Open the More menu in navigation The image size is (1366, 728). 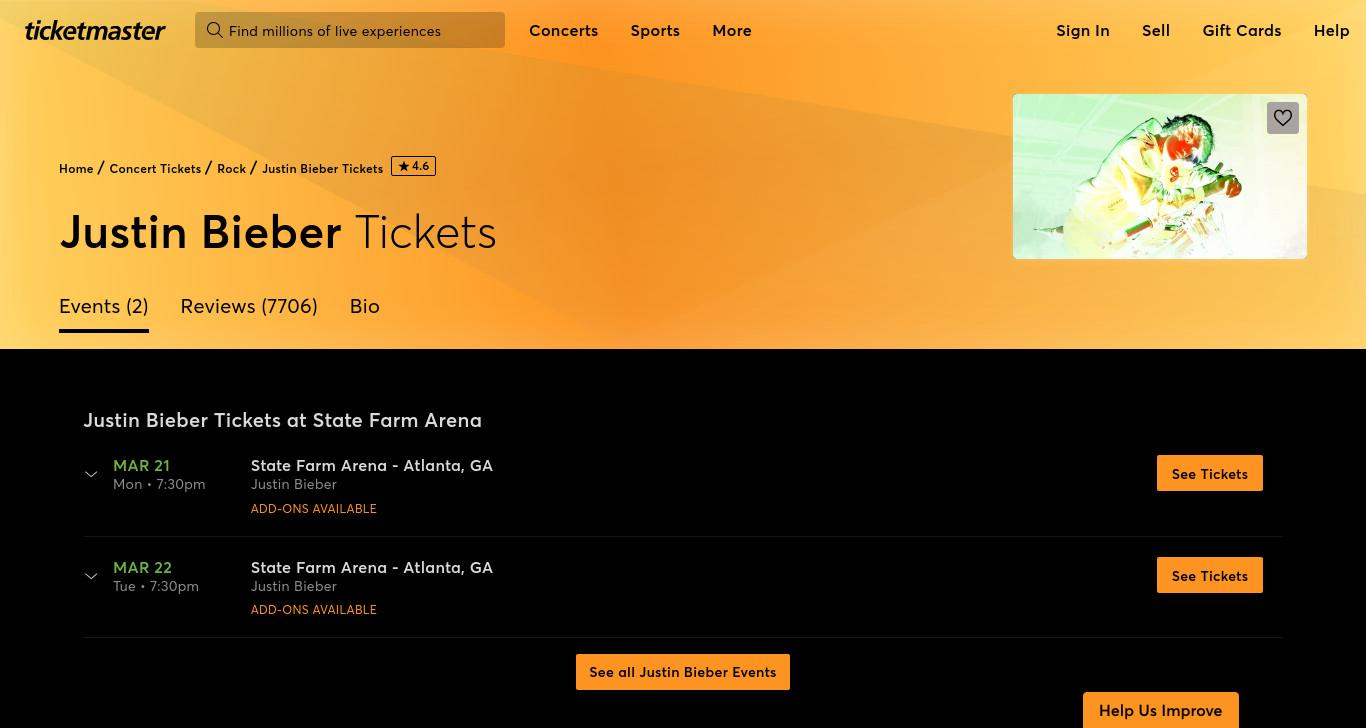pos(732,30)
